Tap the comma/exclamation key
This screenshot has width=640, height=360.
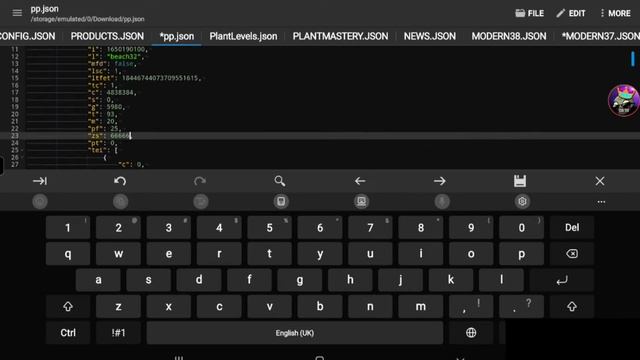tap(471, 307)
